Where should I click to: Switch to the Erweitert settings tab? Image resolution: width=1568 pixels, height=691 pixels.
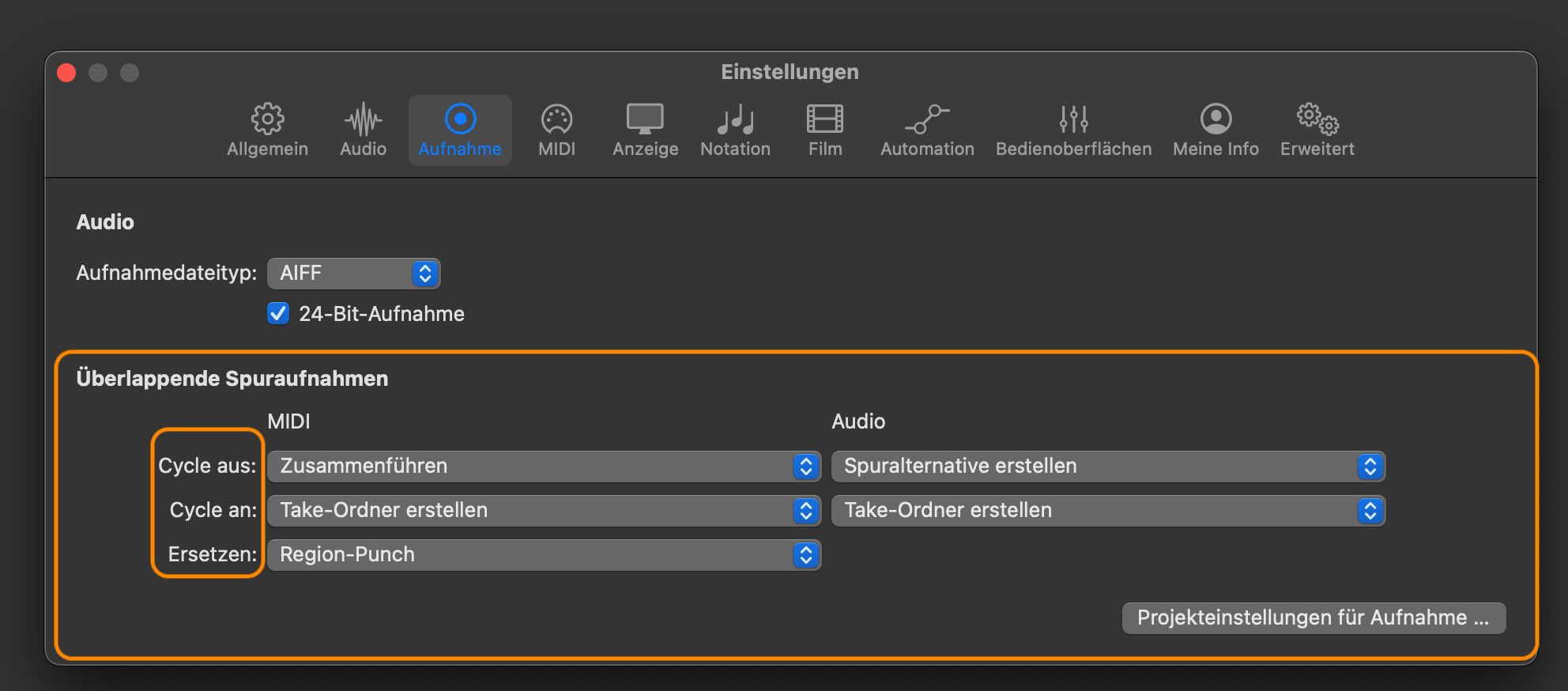[x=1317, y=130]
